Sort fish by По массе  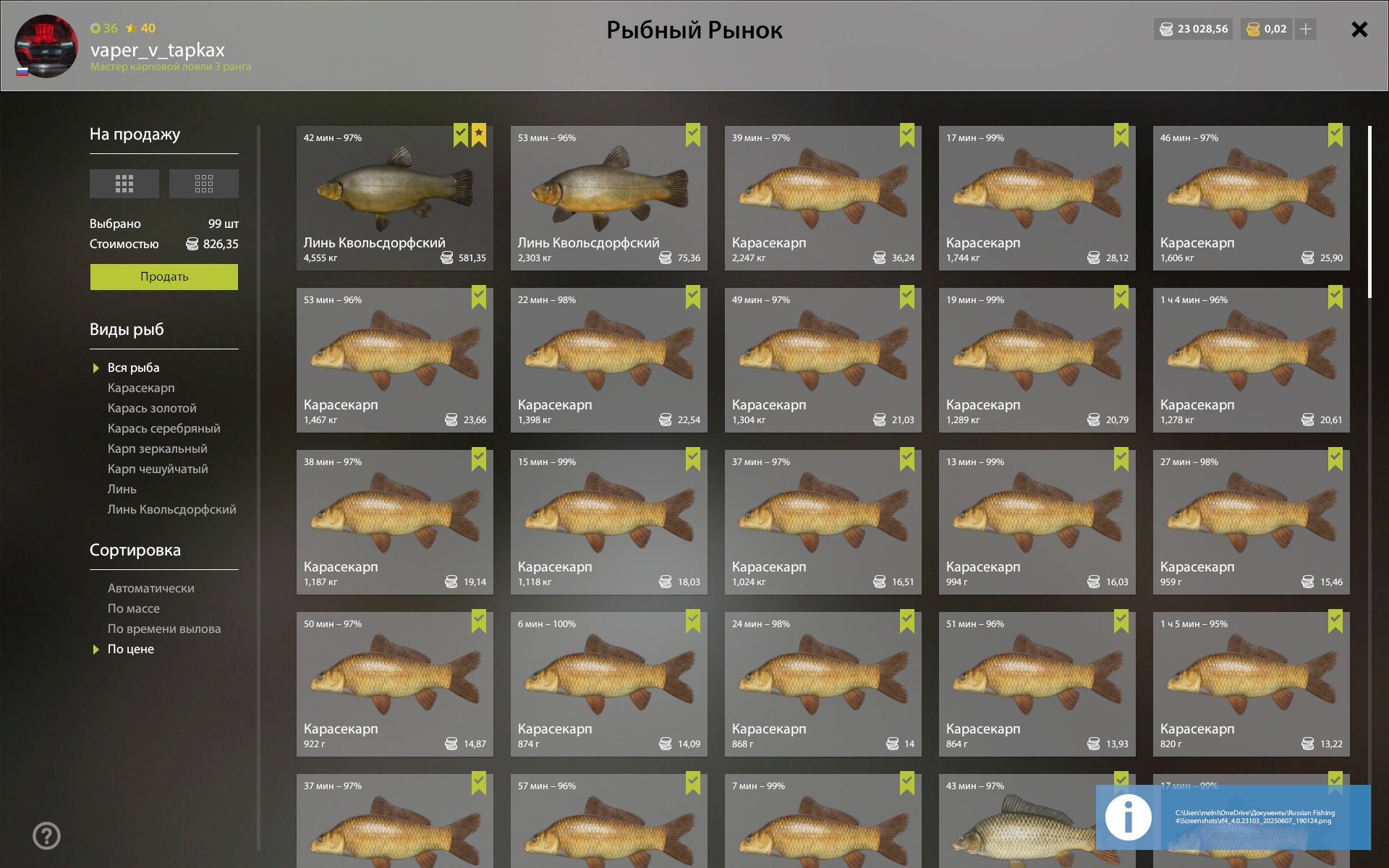134,608
